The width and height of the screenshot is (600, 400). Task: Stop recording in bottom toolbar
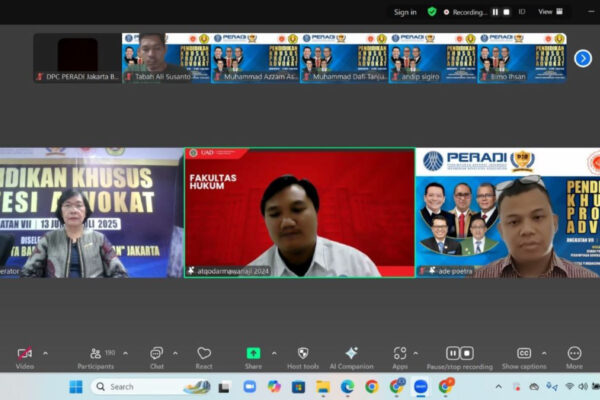tap(467, 353)
